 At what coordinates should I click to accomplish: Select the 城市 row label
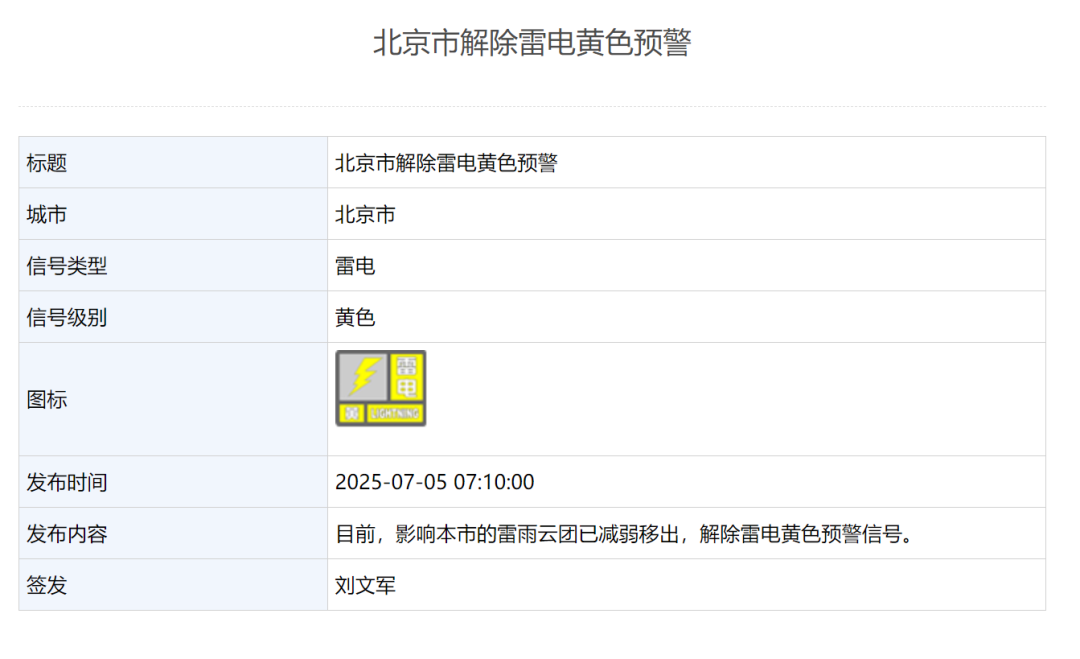click(x=47, y=215)
